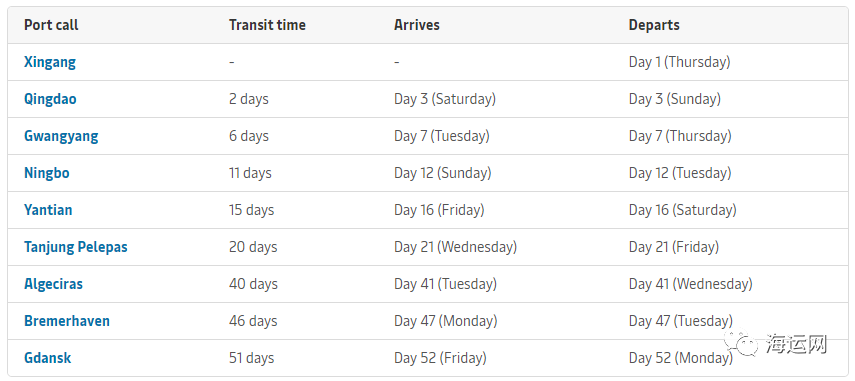Click the Arrives column header
The width and height of the screenshot is (855, 381).
click(417, 25)
